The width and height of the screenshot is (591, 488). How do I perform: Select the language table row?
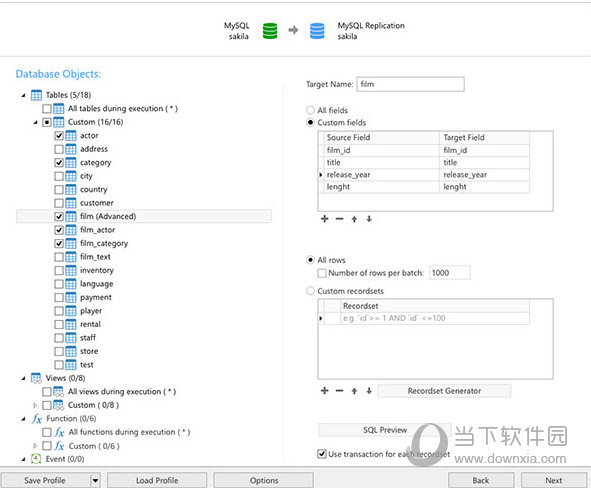pos(144,284)
